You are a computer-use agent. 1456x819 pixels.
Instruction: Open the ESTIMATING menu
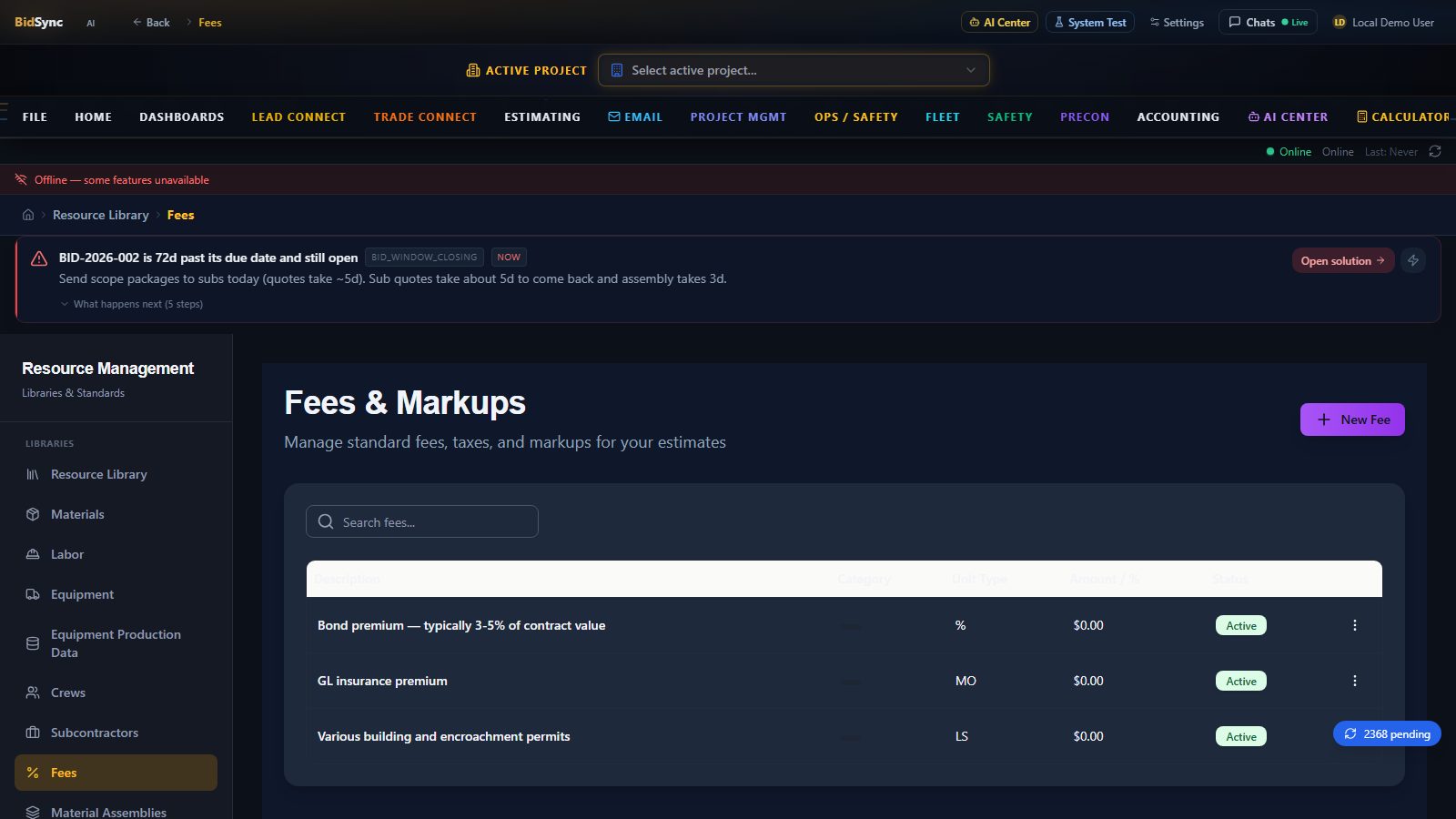[542, 116]
